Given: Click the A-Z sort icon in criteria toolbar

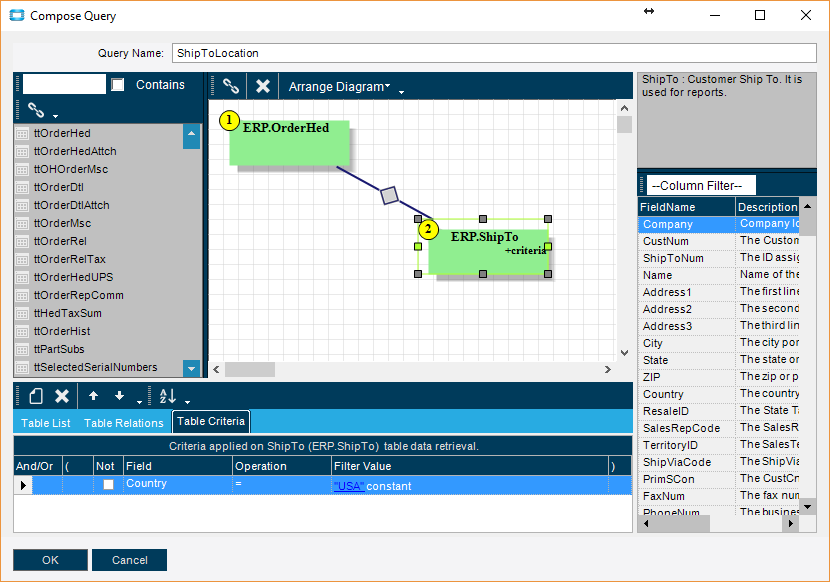Looking at the screenshot, I should [x=167, y=396].
